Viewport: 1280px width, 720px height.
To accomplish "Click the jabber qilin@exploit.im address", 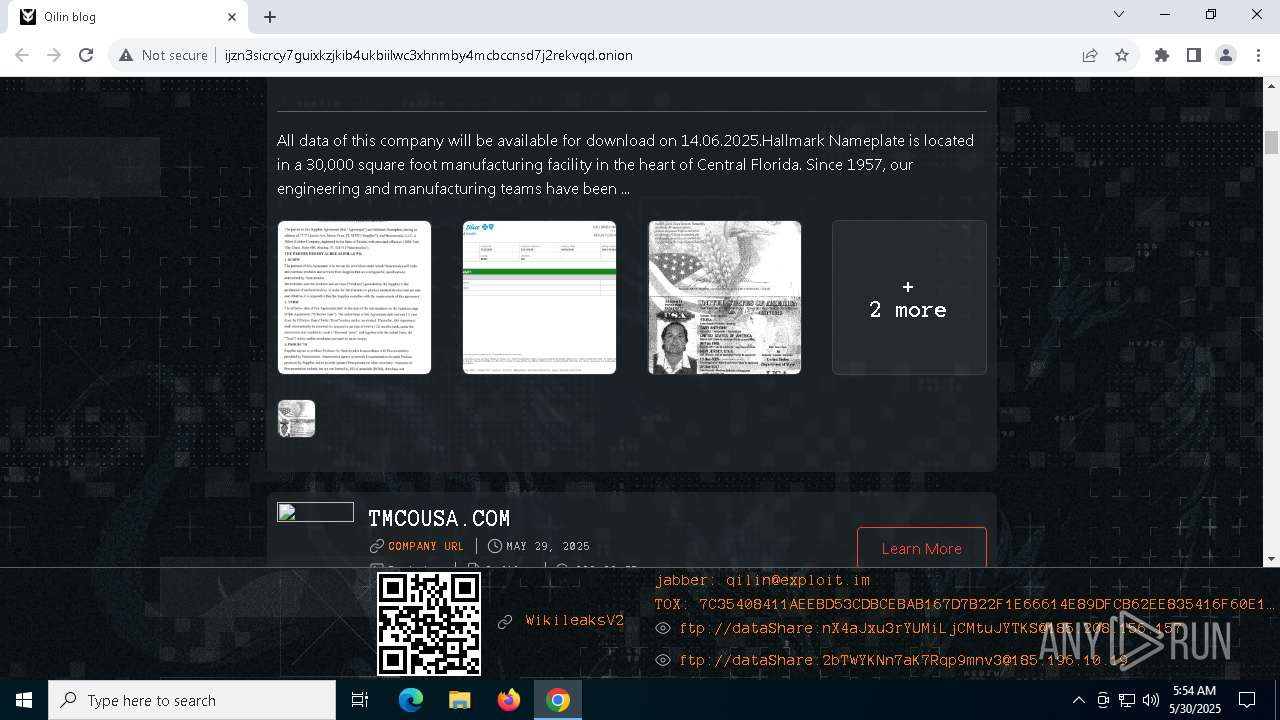I will [762, 580].
